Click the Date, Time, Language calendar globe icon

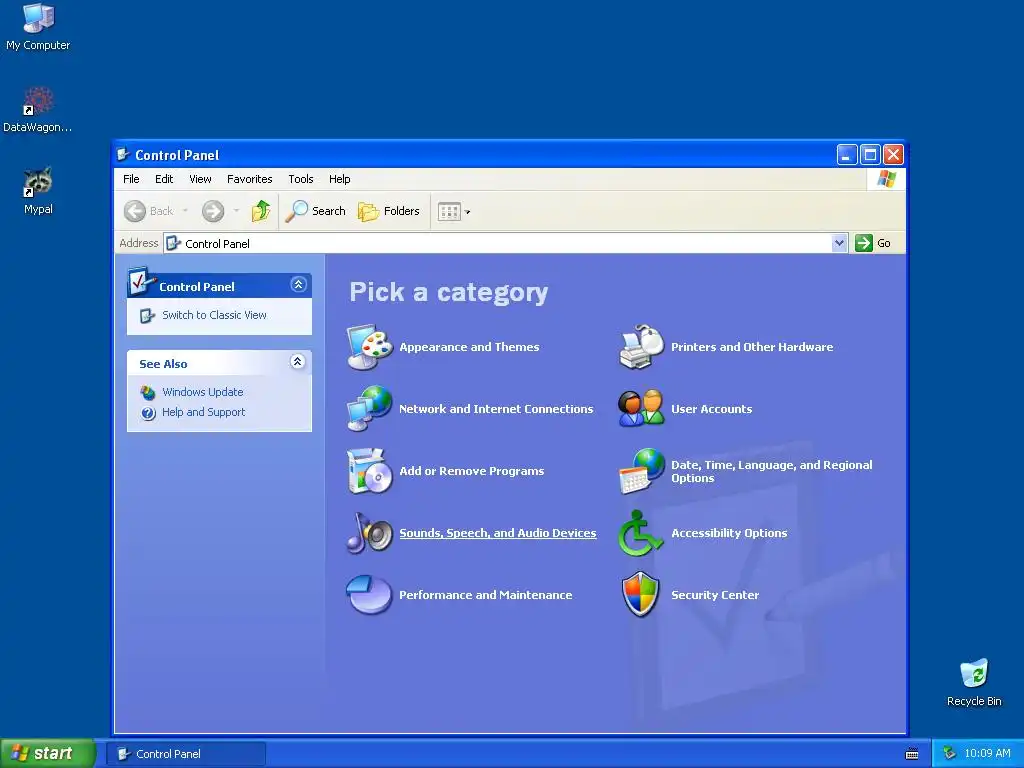tap(641, 471)
